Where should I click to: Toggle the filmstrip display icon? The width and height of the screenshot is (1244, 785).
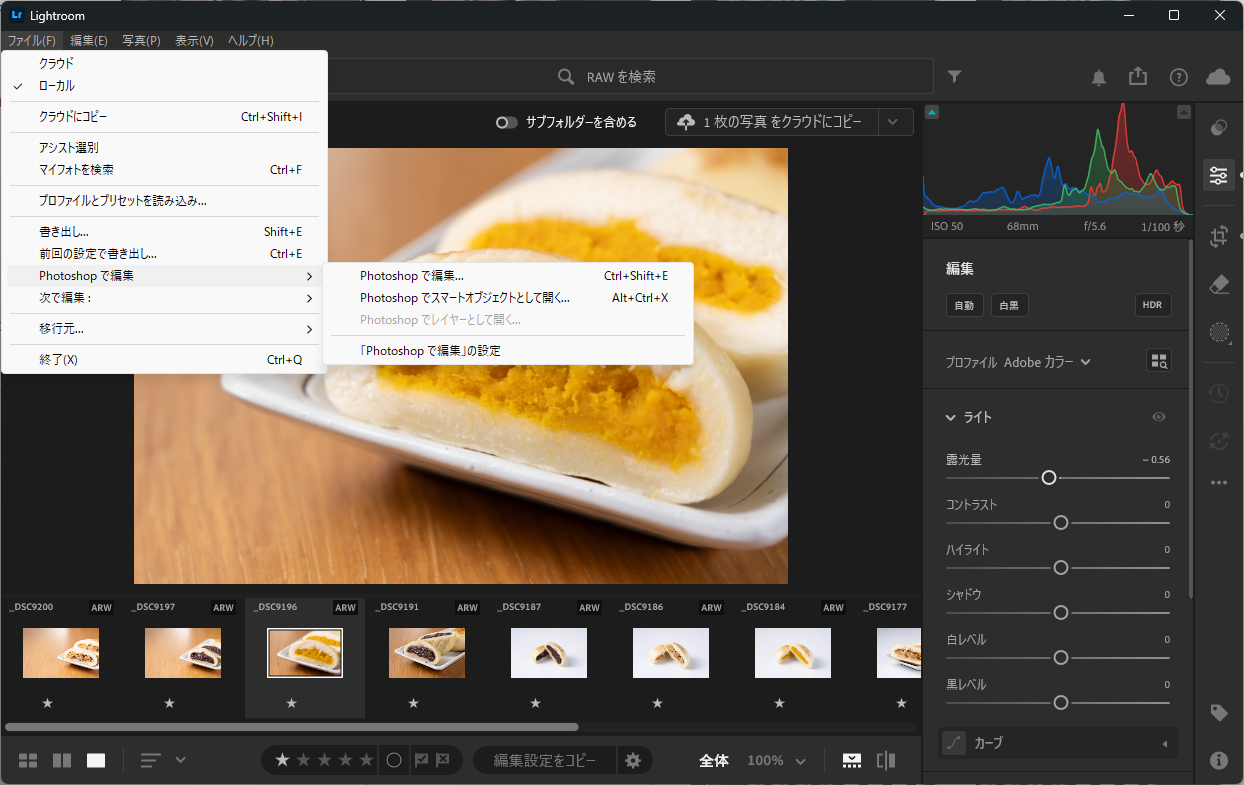(x=851, y=760)
